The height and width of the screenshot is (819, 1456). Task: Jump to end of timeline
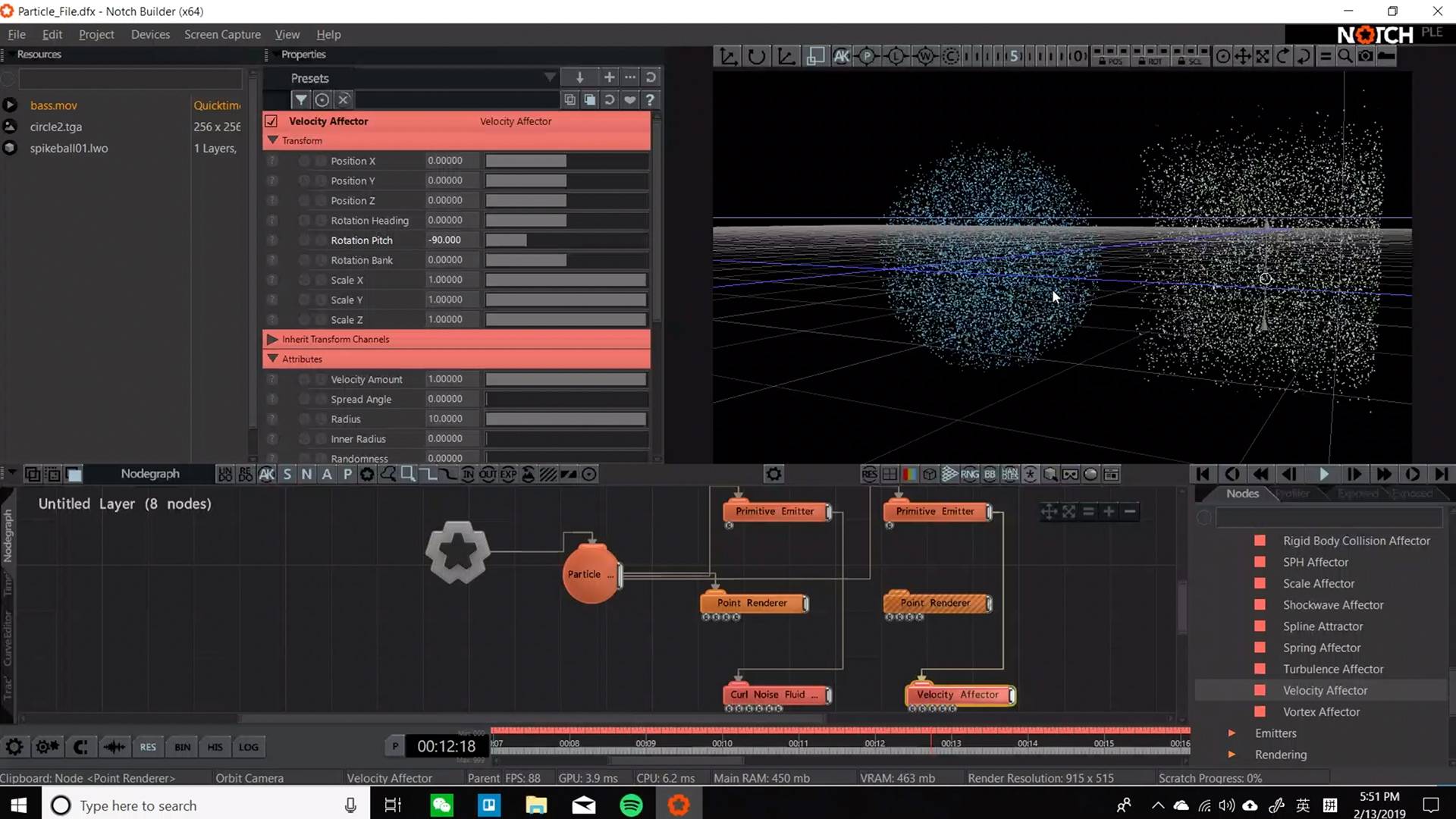[x=1442, y=474]
